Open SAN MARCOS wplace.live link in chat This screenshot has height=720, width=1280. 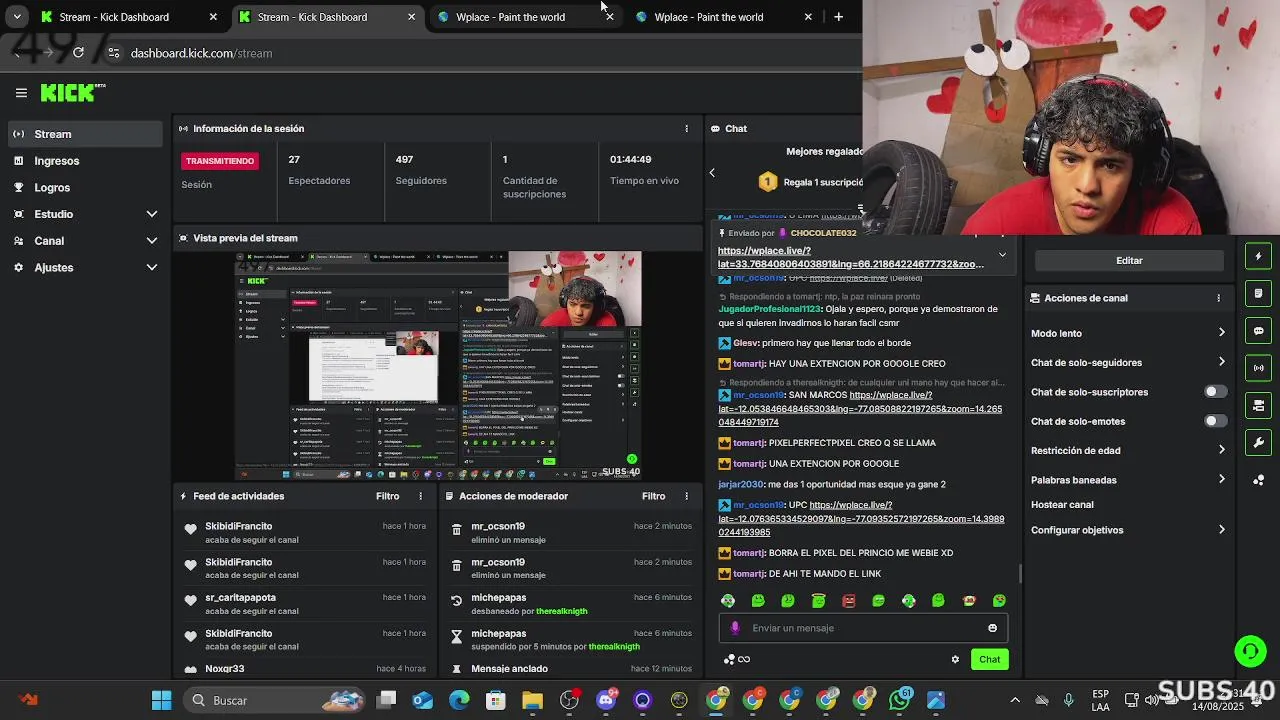(x=860, y=409)
